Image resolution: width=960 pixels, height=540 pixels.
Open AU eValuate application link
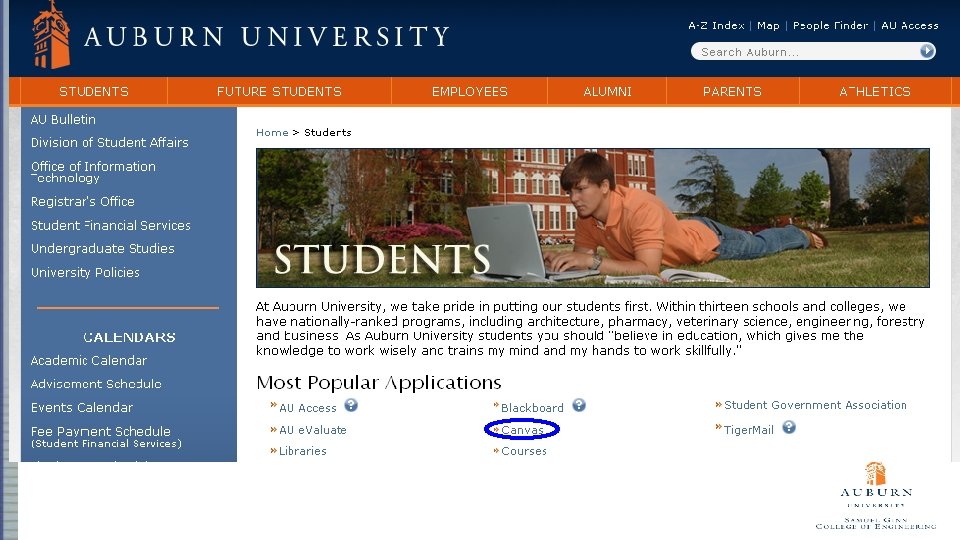click(x=313, y=430)
